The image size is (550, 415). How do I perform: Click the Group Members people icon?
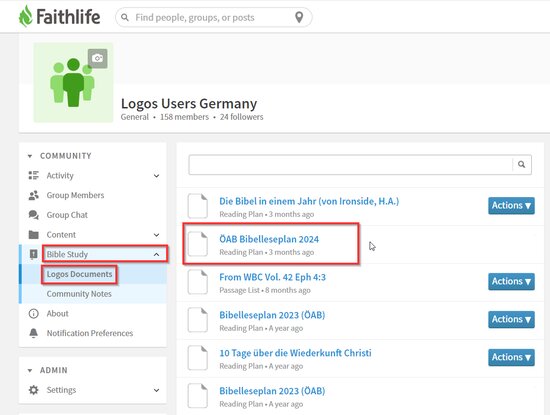33,195
